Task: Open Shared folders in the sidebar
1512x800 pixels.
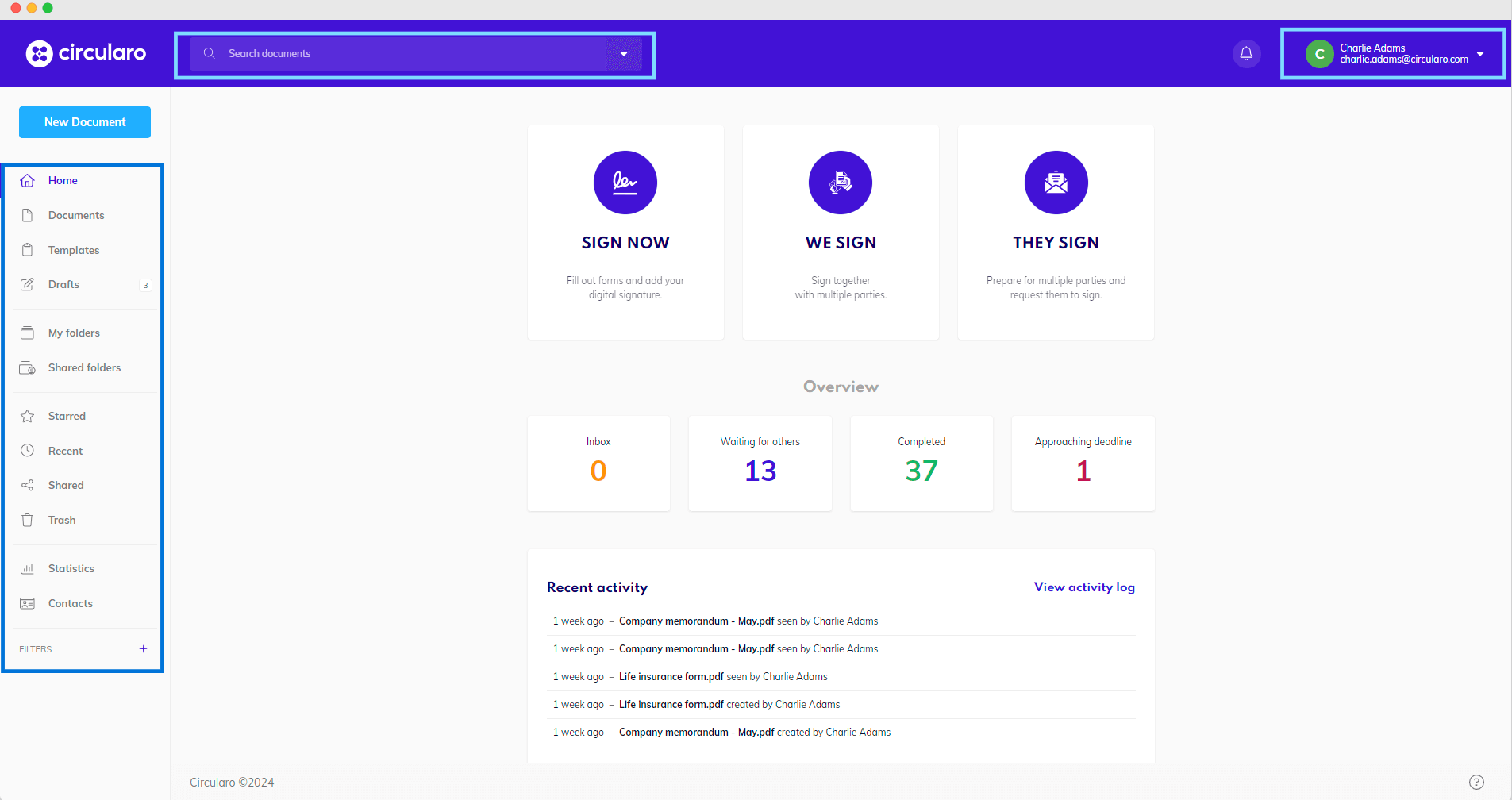Action: (84, 367)
